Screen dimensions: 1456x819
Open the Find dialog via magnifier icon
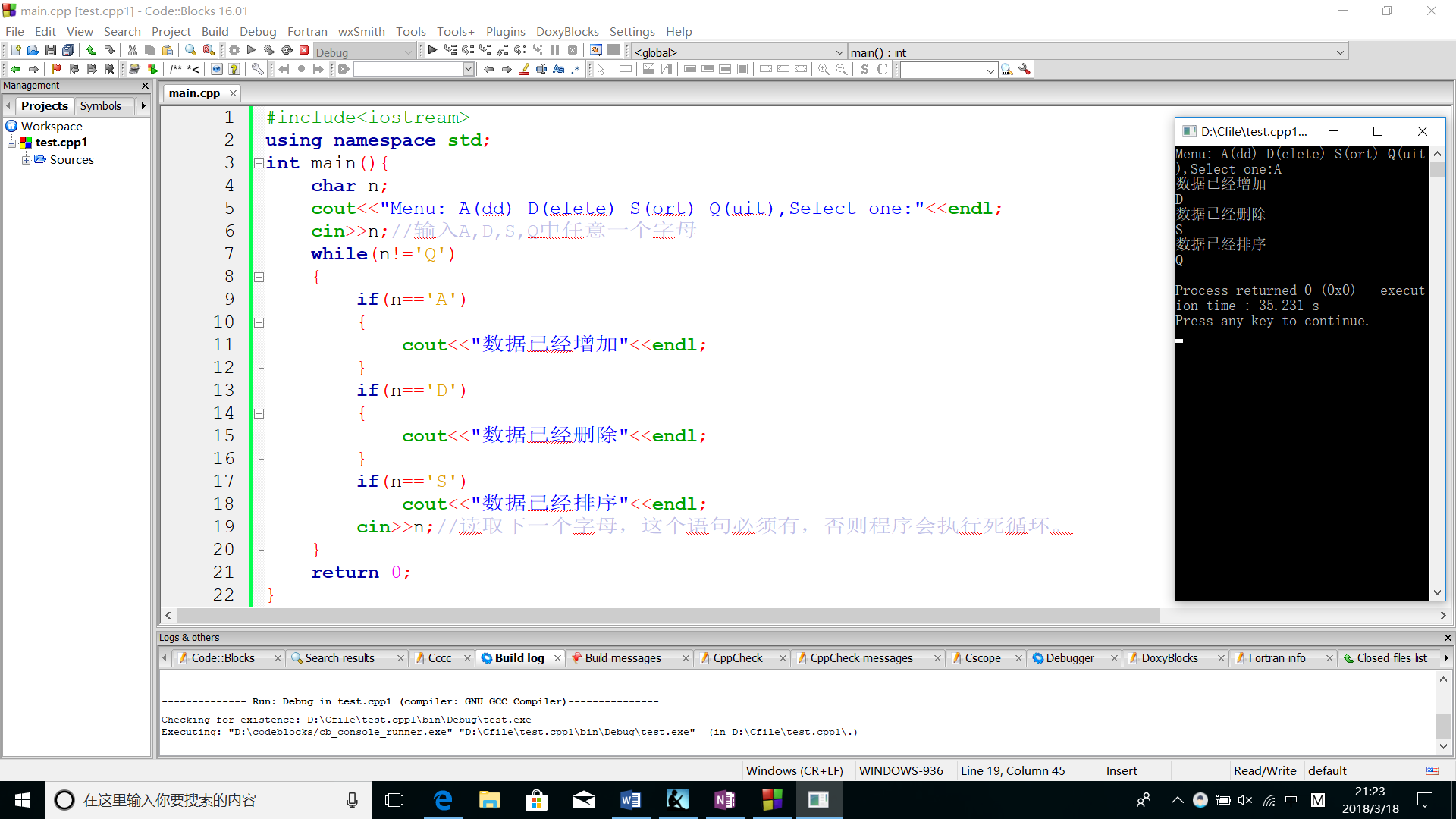190,50
